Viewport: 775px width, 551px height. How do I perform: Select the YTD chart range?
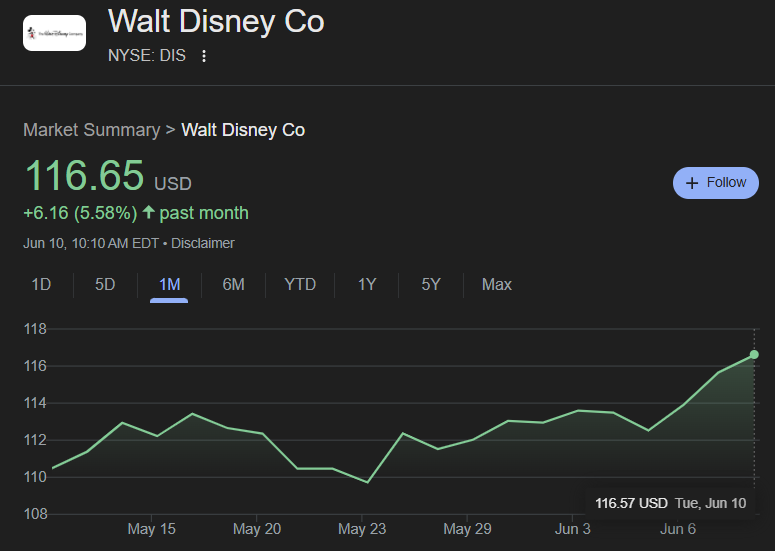[300, 285]
